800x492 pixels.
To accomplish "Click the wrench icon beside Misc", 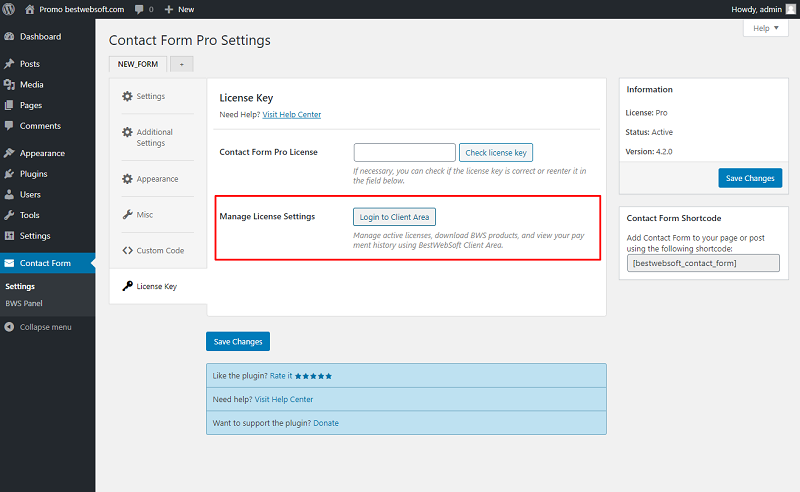I will 128,214.
